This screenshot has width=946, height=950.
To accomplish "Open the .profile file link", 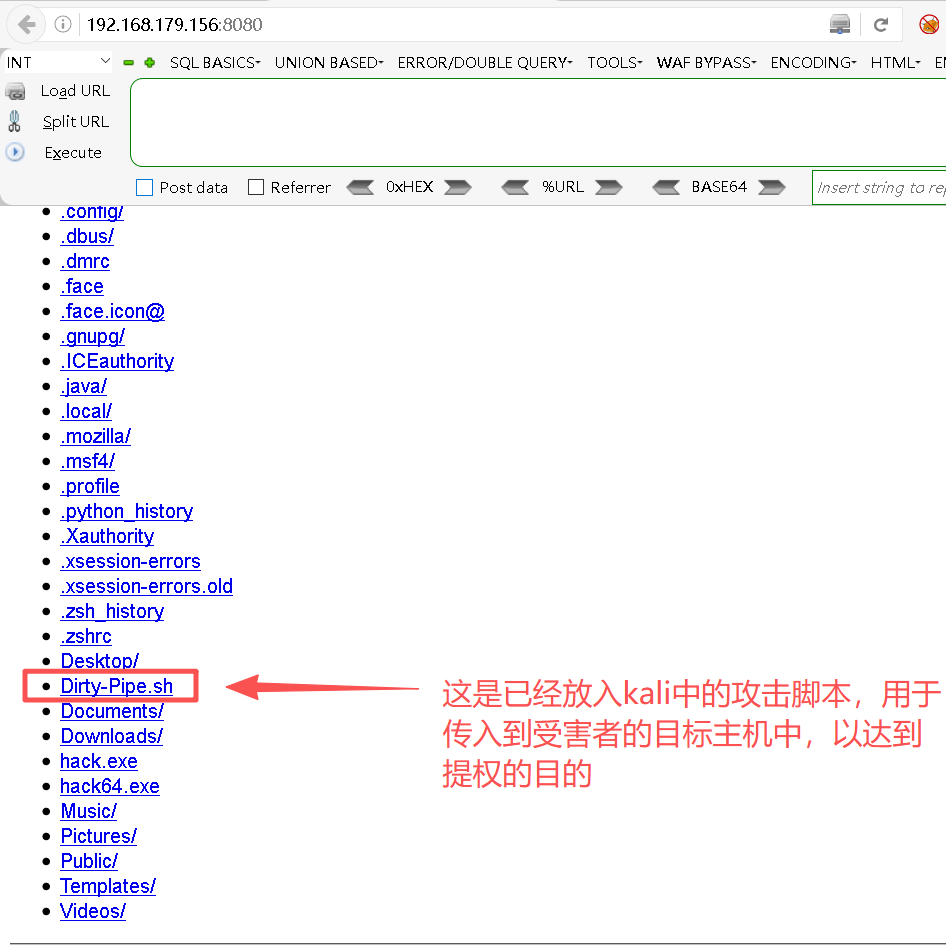I will (x=90, y=487).
